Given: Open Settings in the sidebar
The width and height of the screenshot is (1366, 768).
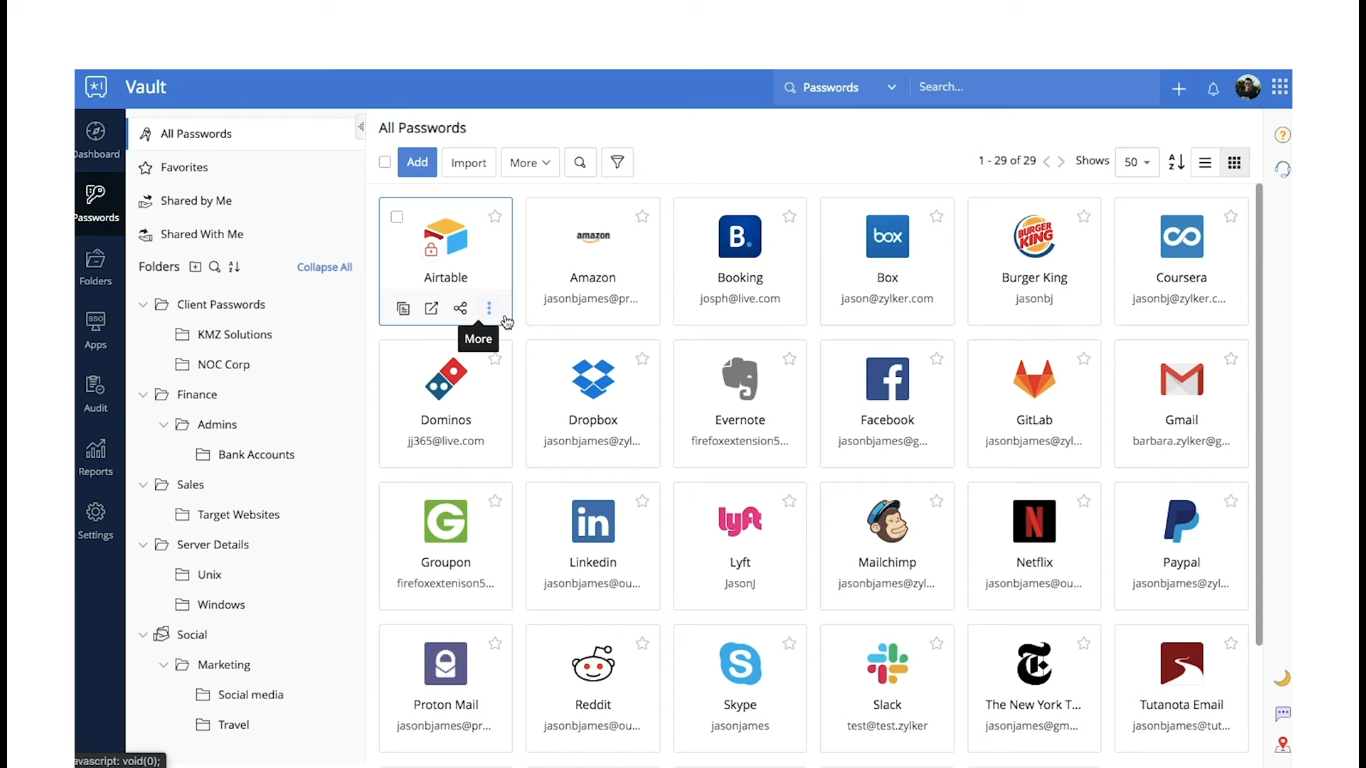Looking at the screenshot, I should pos(96,521).
